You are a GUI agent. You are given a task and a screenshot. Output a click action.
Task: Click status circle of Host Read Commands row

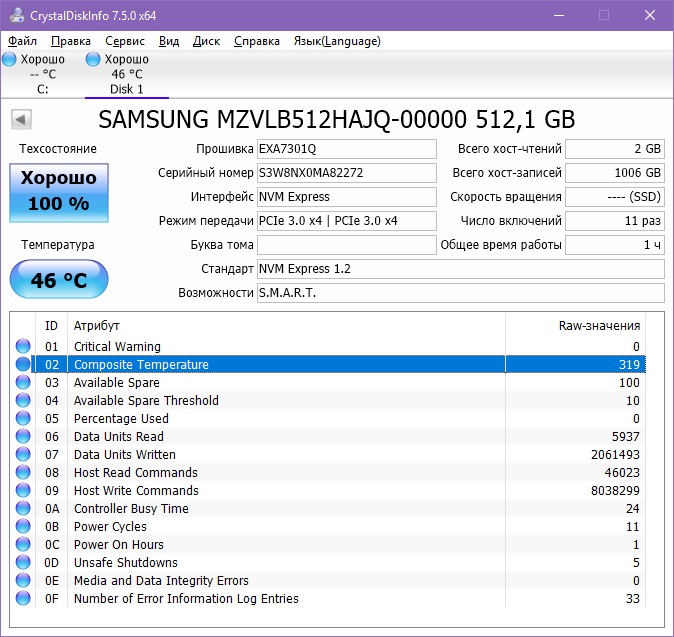[23, 472]
